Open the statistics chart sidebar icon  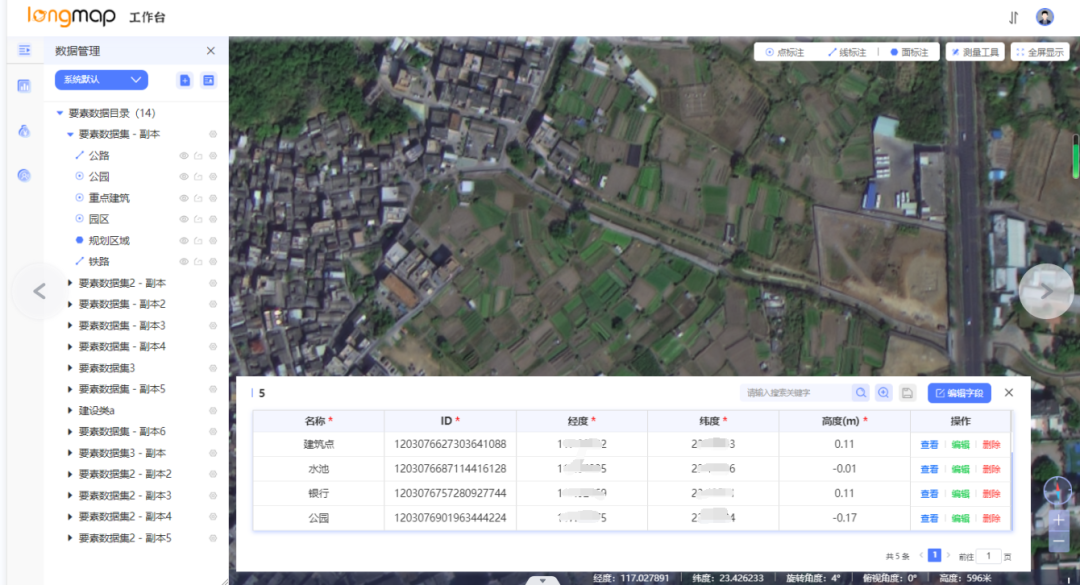(24, 86)
